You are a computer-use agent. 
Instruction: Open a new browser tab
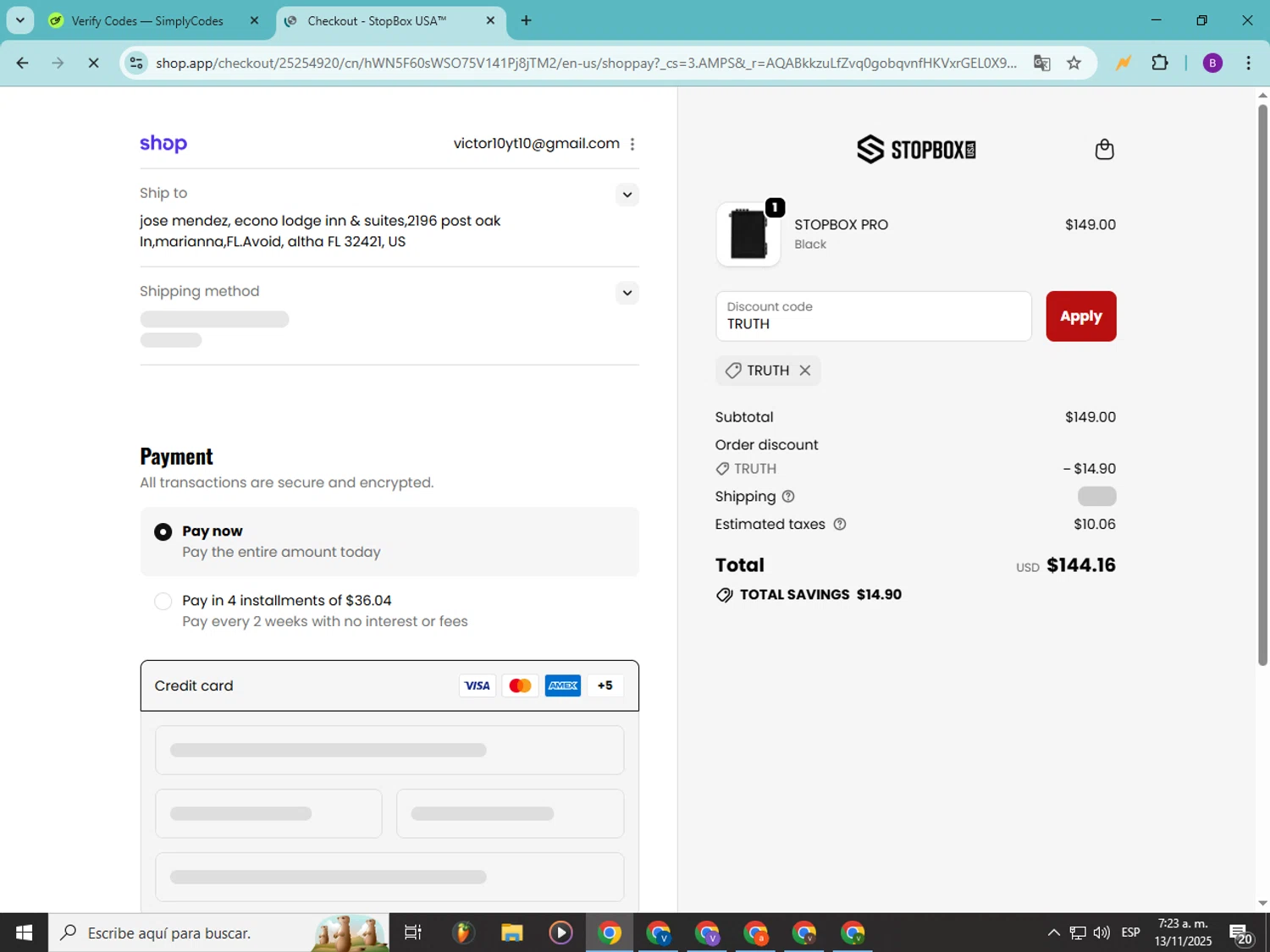526,20
